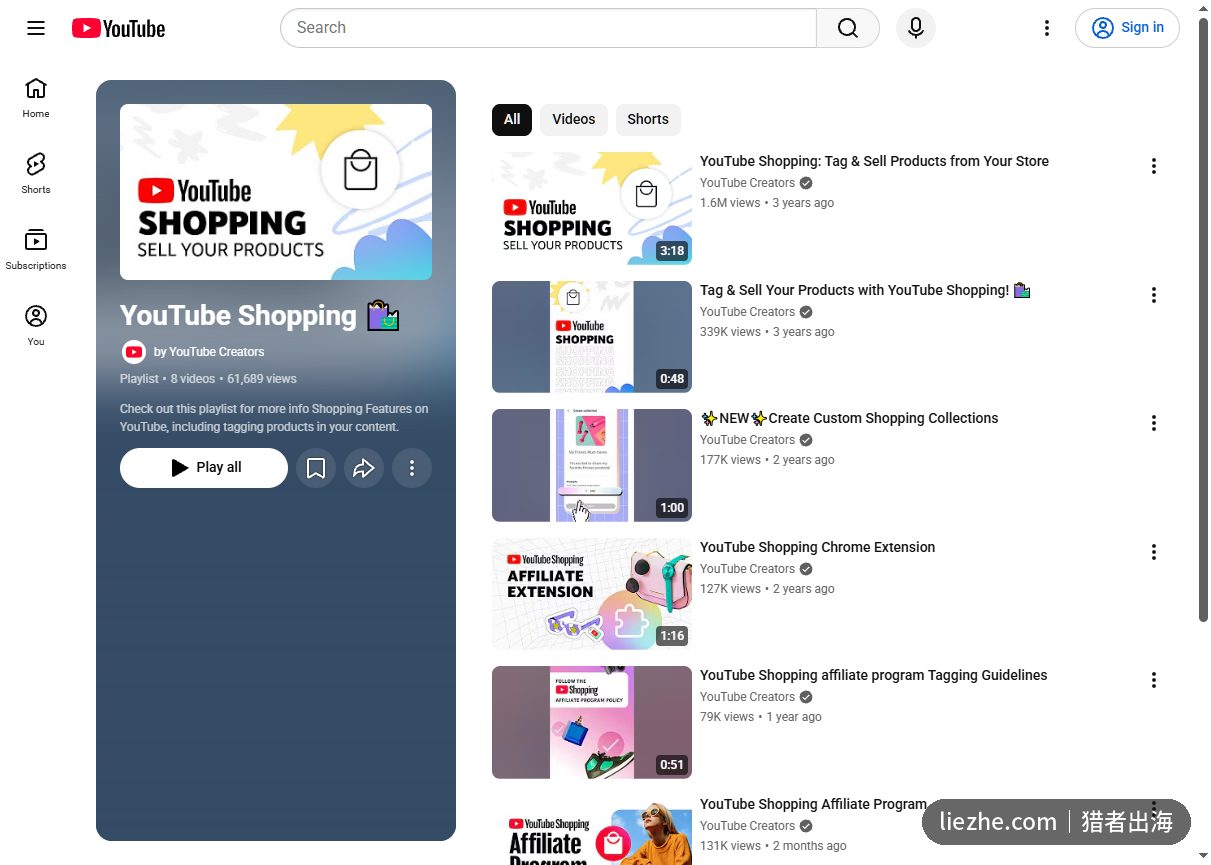Open Tag & Sell Your Products with YouTube Shopping title

click(865, 290)
